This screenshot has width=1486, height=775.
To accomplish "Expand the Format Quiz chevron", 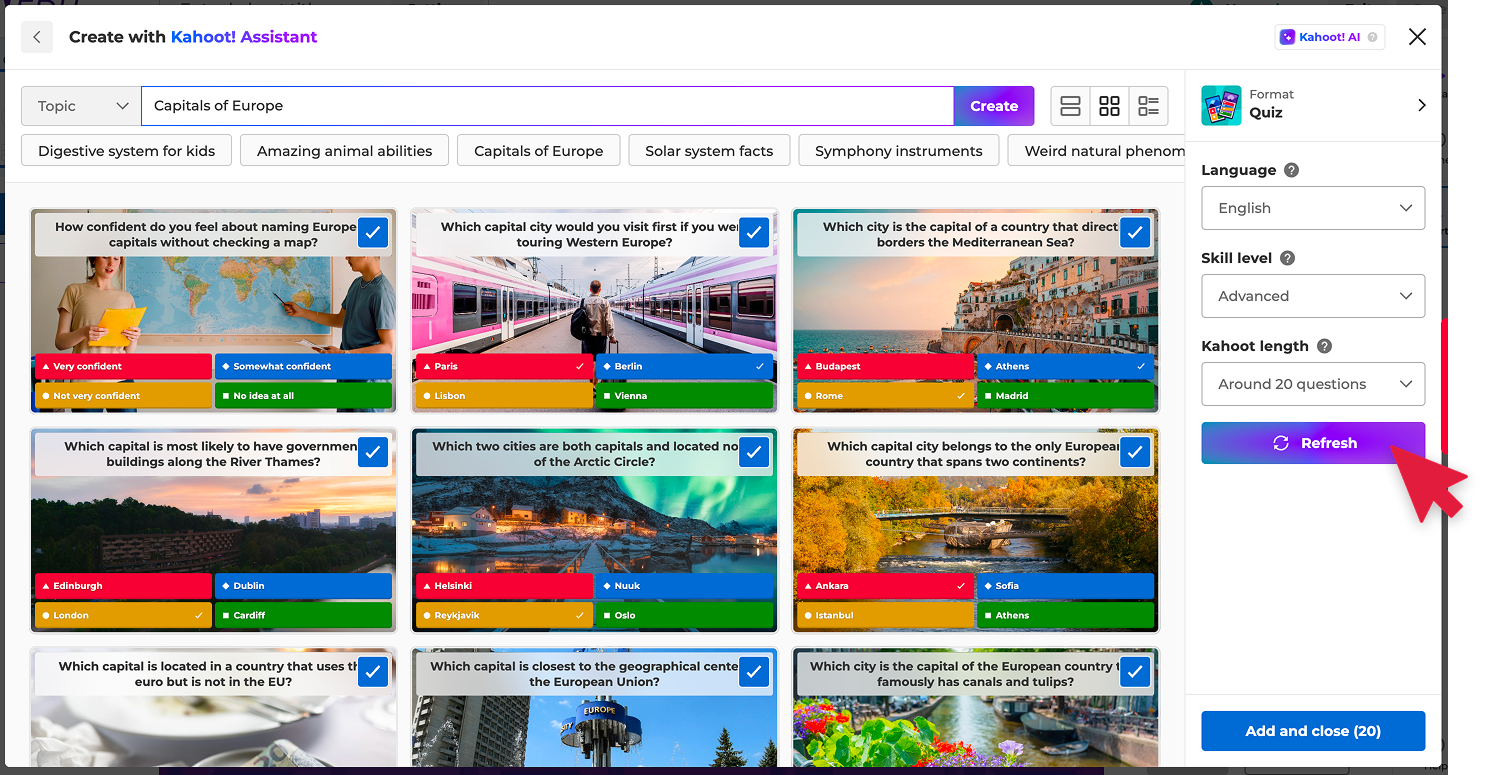I will coord(1421,105).
